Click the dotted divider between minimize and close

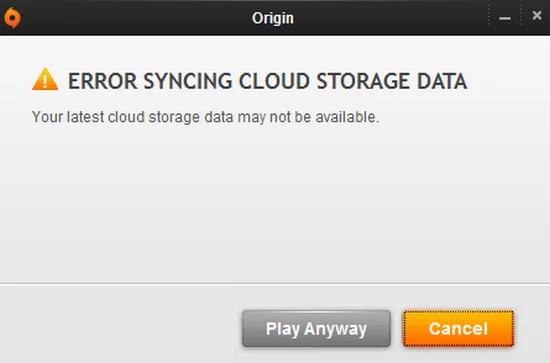coord(521,16)
